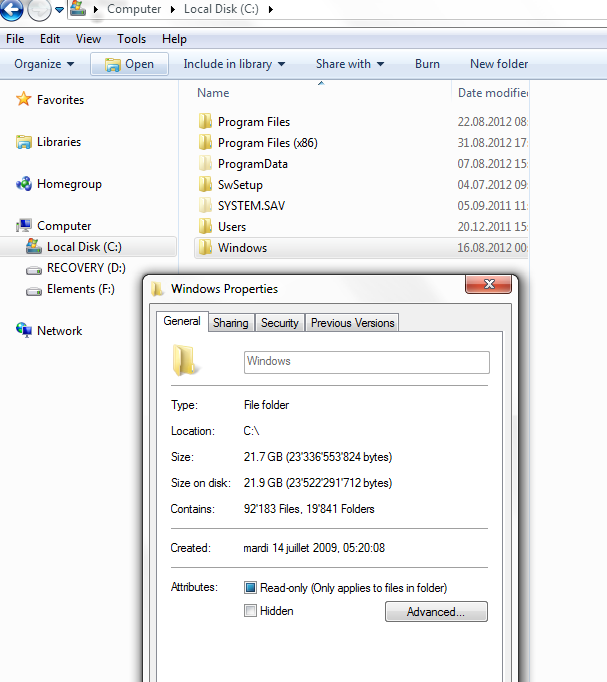This screenshot has width=607, height=682.
Task: Close the Windows Properties dialog
Action: [489, 284]
